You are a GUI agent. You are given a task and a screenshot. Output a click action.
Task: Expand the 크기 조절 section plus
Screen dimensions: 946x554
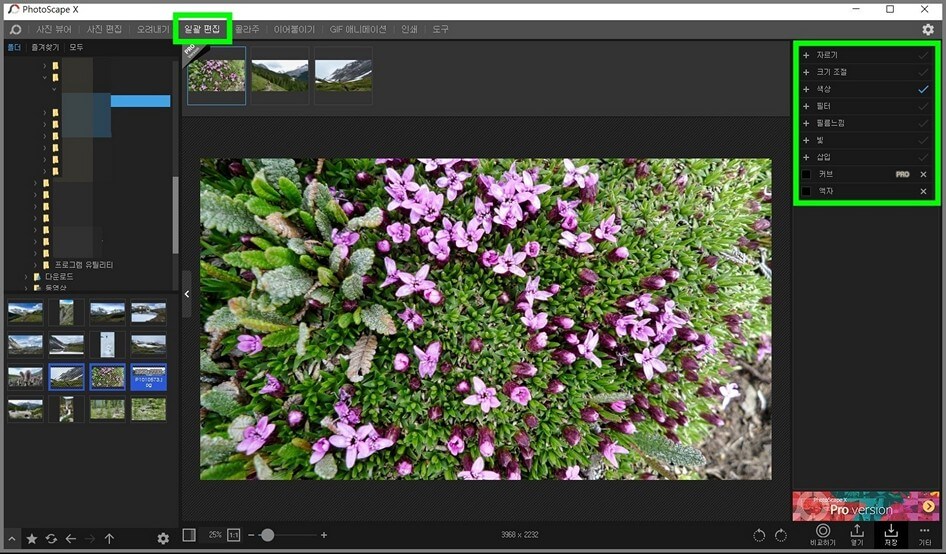(x=806, y=72)
